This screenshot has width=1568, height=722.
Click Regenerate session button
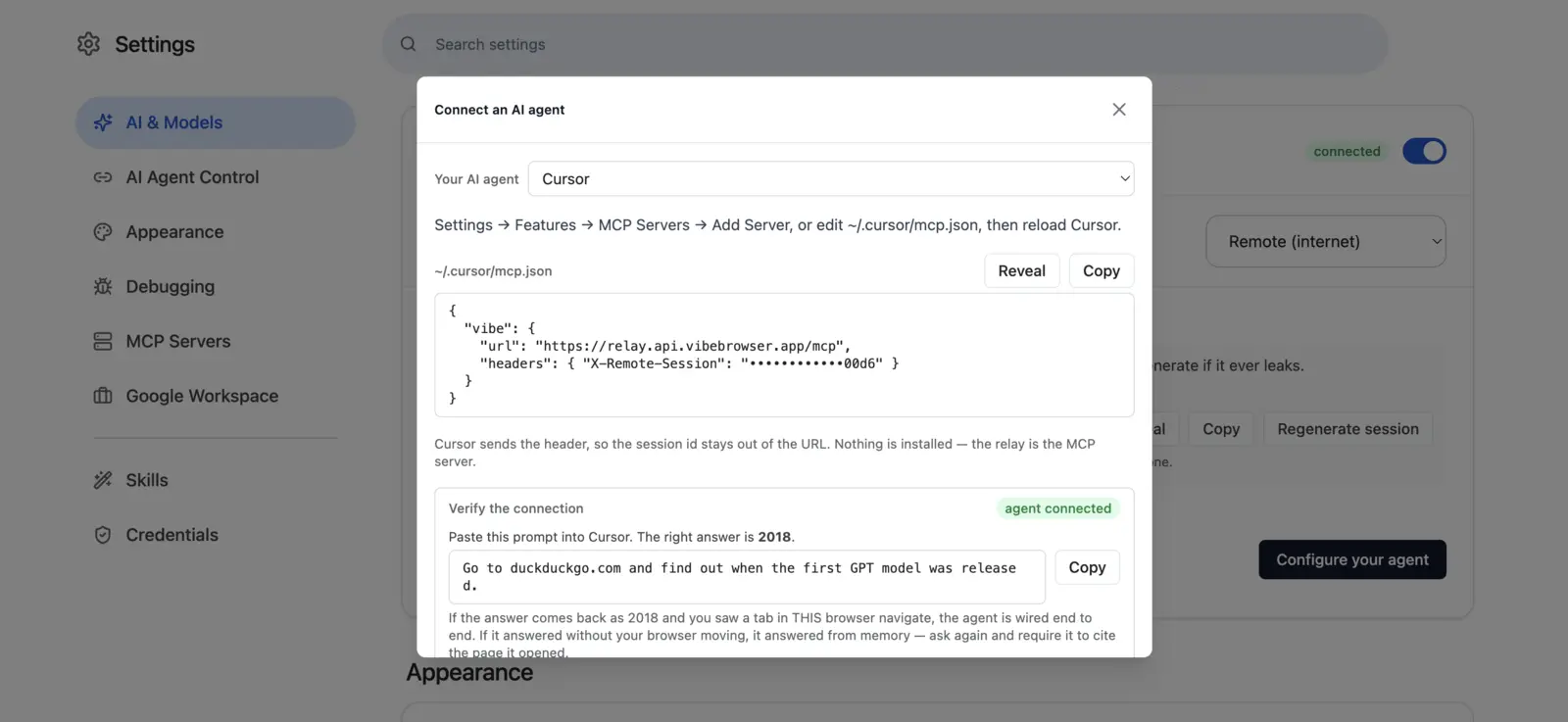click(1347, 429)
